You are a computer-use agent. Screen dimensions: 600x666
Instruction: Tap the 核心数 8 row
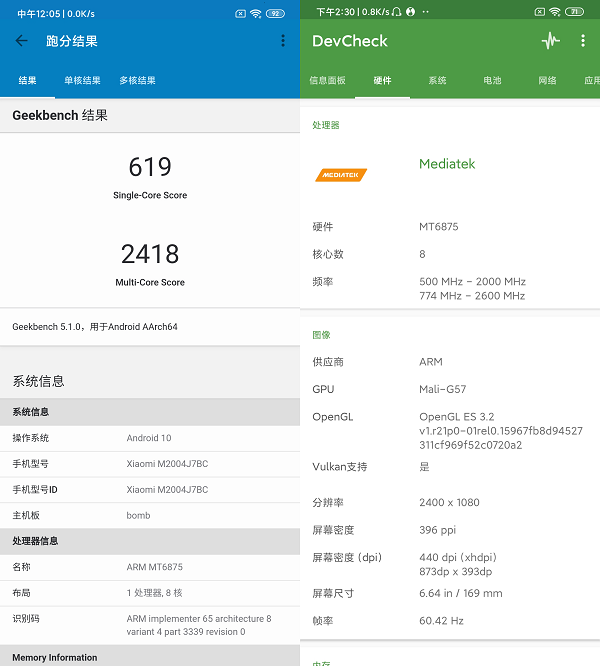(450, 254)
